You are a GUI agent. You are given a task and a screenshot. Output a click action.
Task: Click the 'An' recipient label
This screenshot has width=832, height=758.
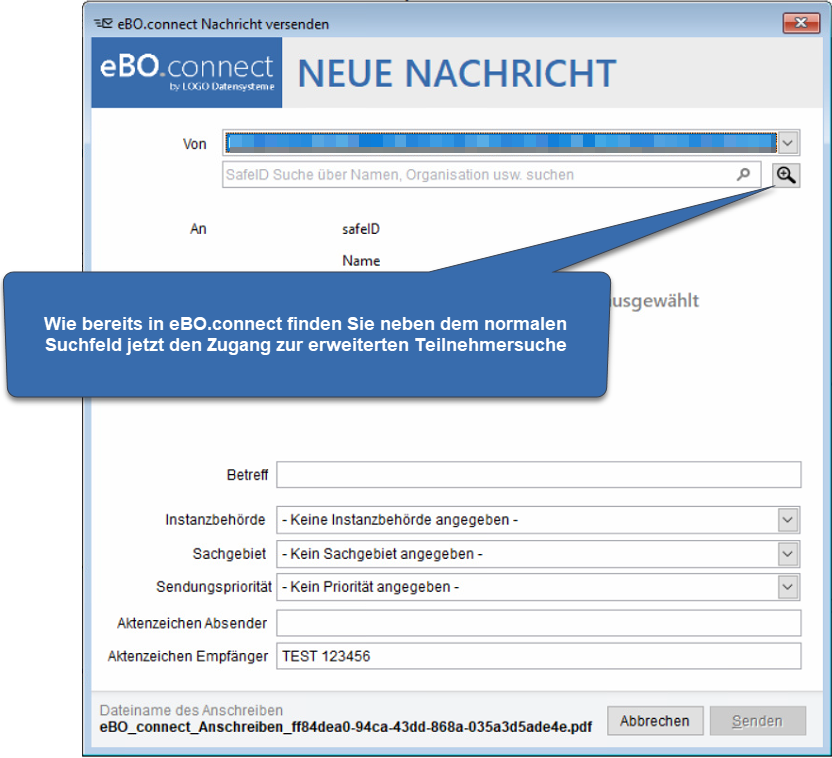point(198,229)
